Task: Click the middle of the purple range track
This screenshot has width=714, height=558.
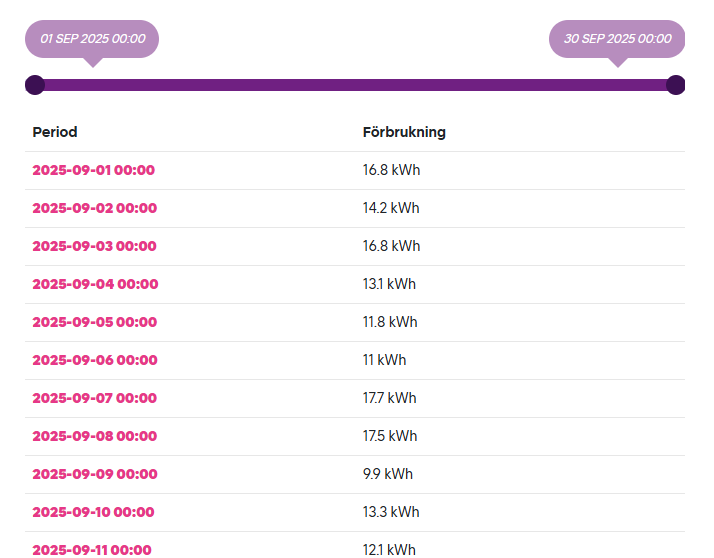Action: click(355, 85)
